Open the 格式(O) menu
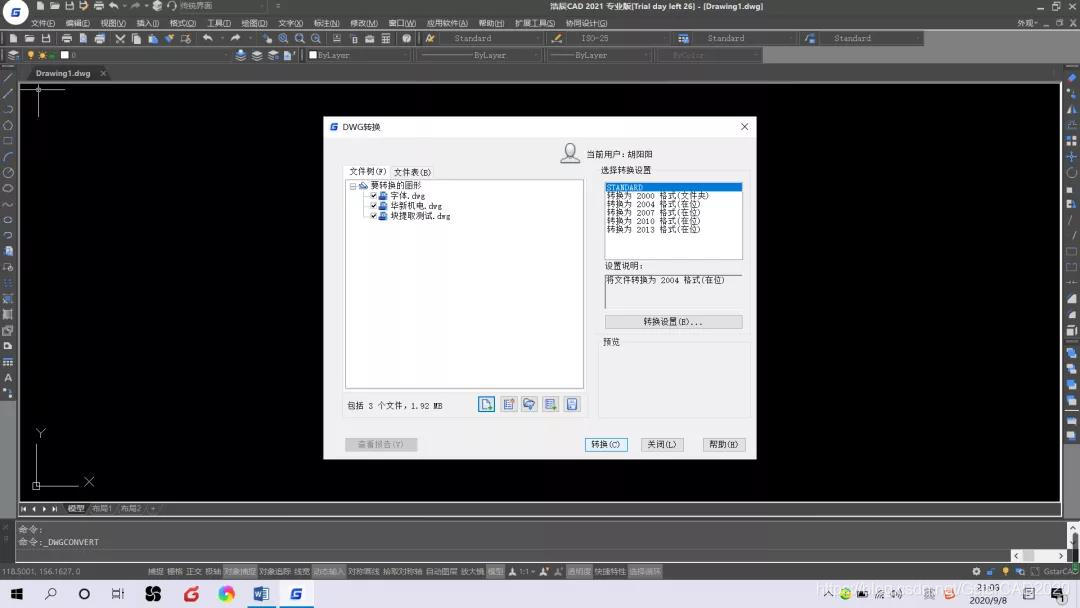The width and height of the screenshot is (1080, 608). (x=183, y=23)
